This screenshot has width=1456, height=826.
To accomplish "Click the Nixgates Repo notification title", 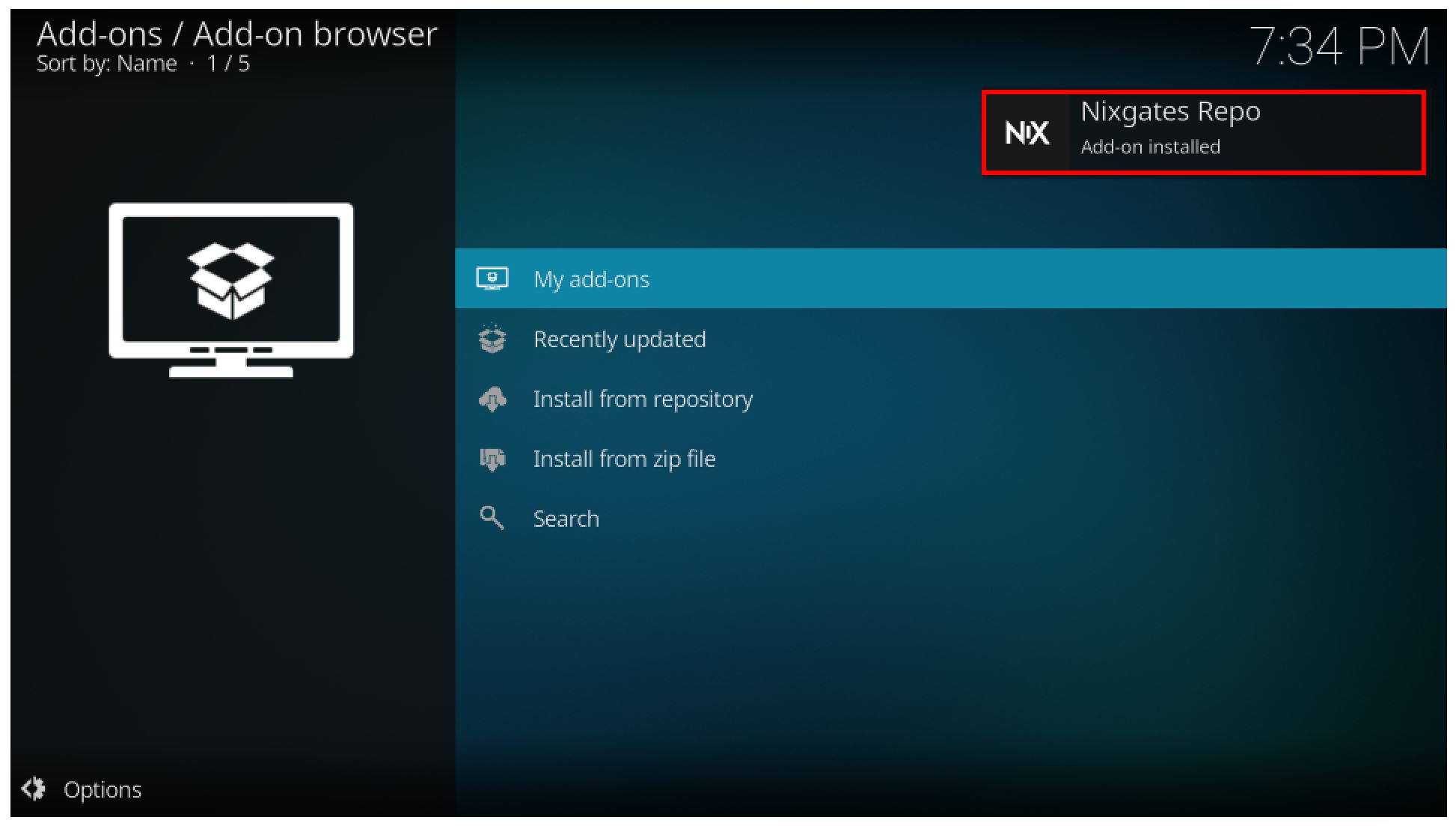I will [1170, 111].
